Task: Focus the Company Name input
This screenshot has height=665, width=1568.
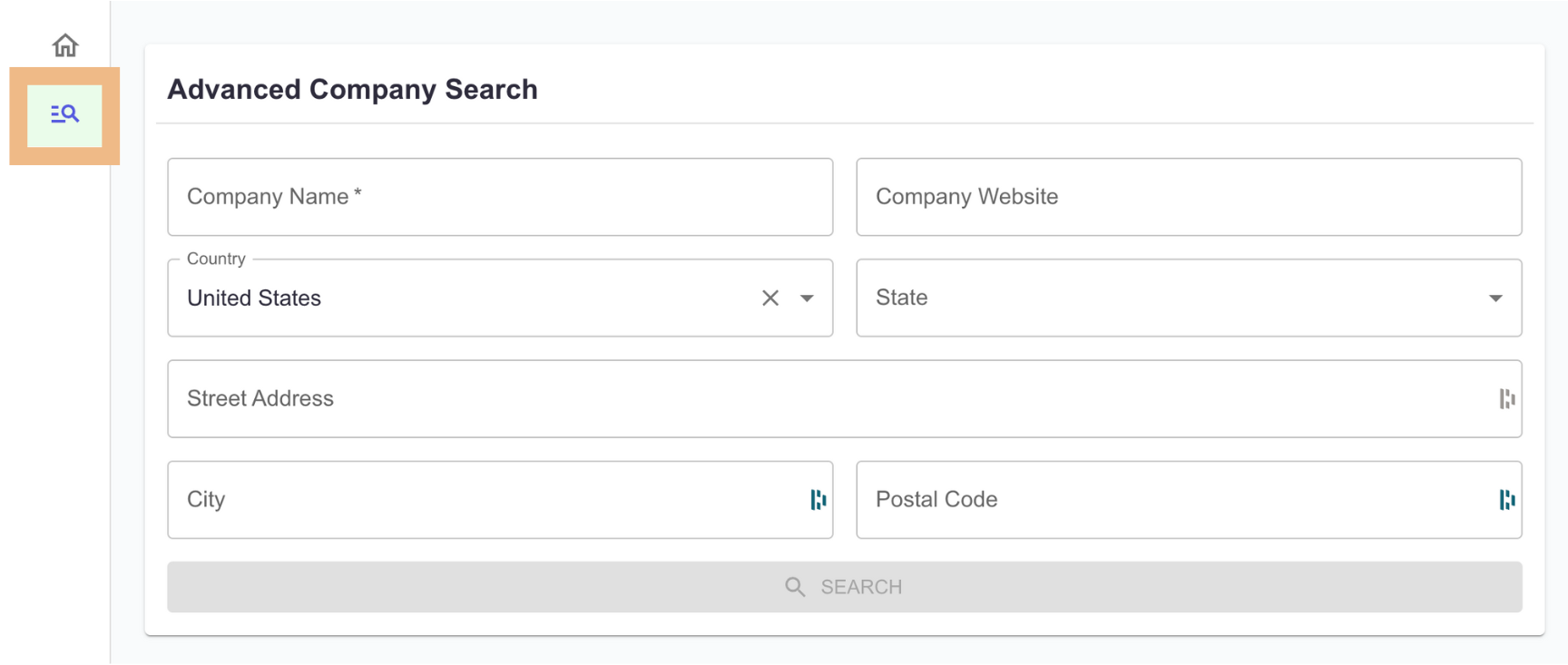Action: (x=500, y=197)
